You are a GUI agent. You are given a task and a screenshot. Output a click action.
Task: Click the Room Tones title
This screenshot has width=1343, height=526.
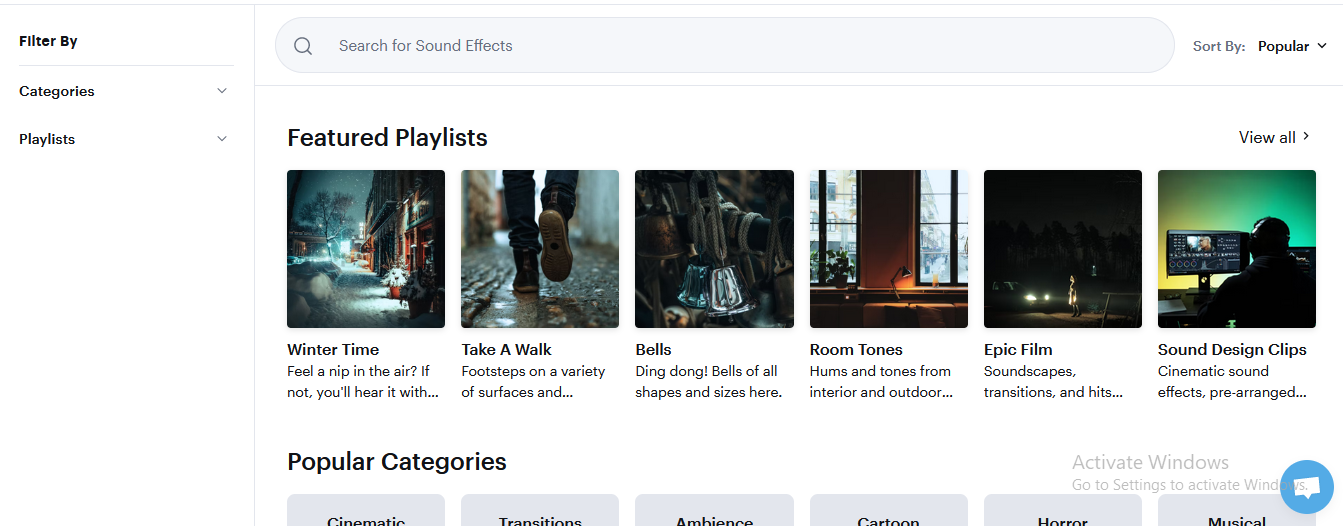pos(856,349)
